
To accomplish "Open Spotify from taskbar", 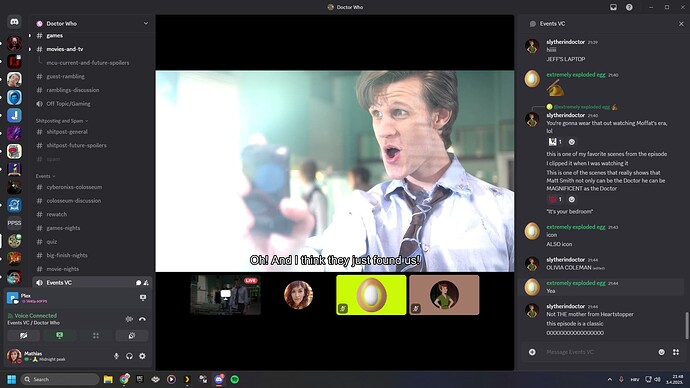I will (235, 379).
